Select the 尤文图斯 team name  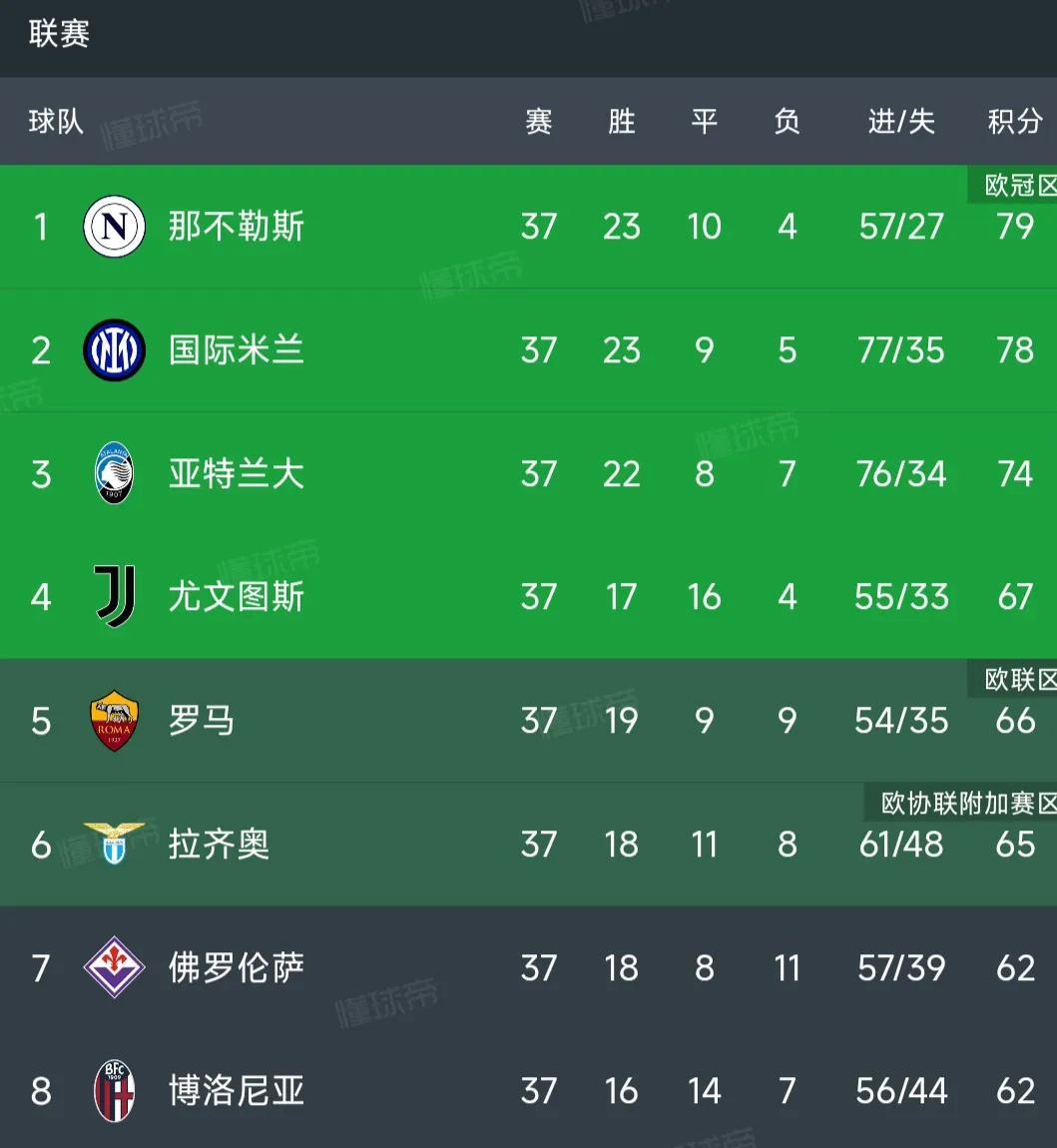pos(236,596)
